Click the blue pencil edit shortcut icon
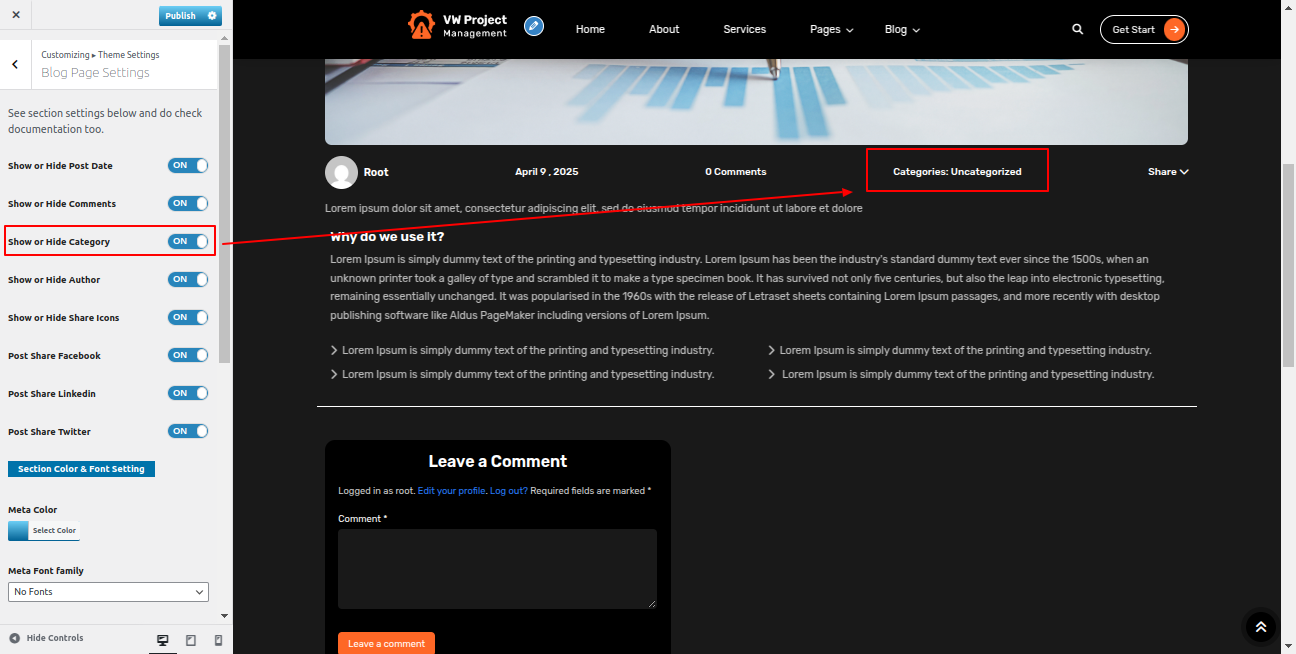 [534, 27]
